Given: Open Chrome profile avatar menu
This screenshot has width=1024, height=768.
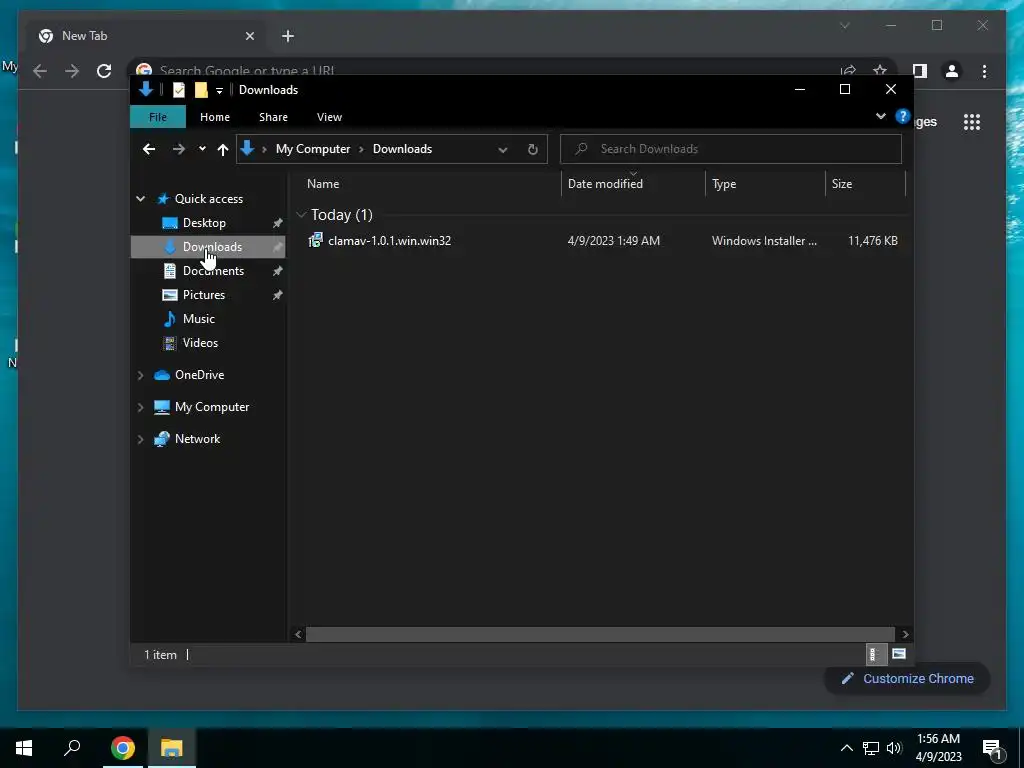Looking at the screenshot, I should click(952, 71).
